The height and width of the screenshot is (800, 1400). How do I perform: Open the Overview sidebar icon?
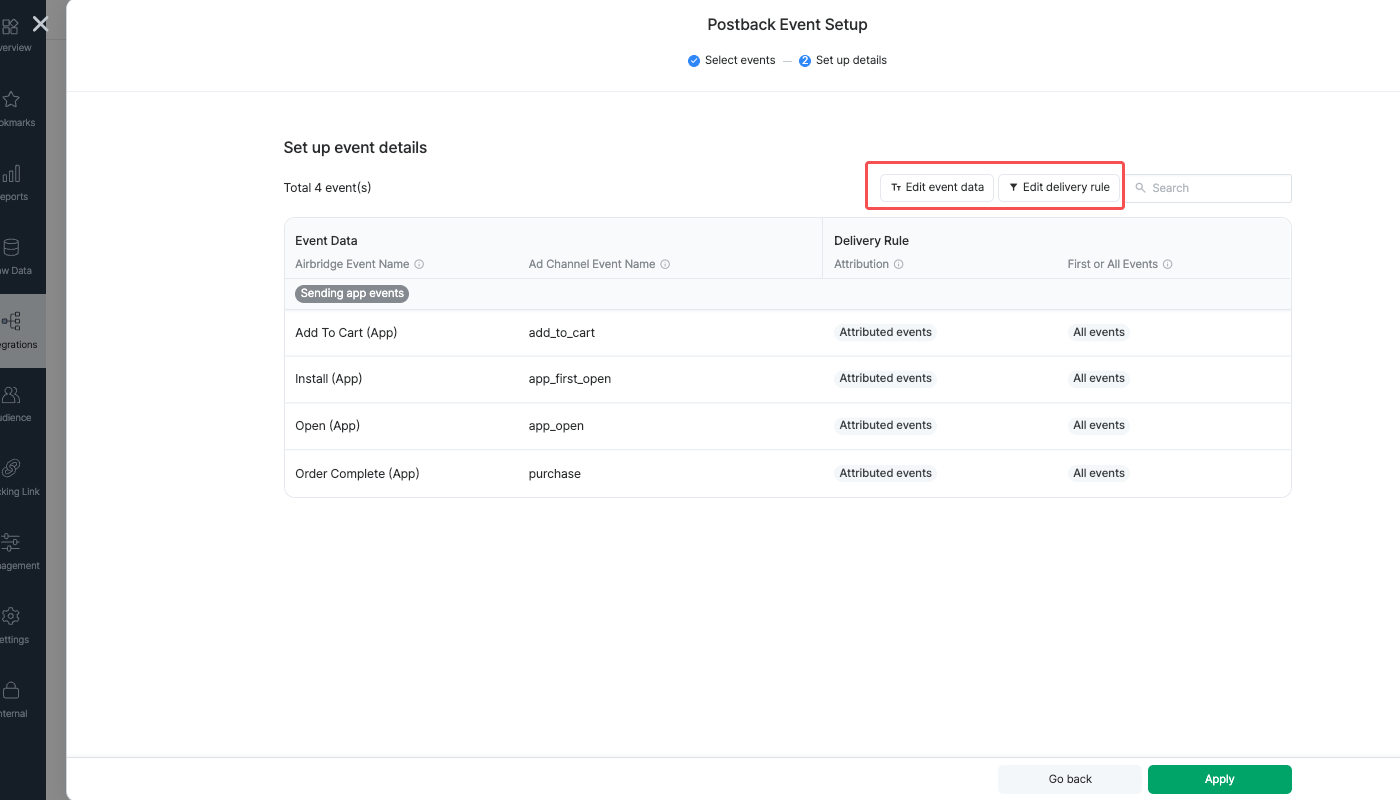11,27
